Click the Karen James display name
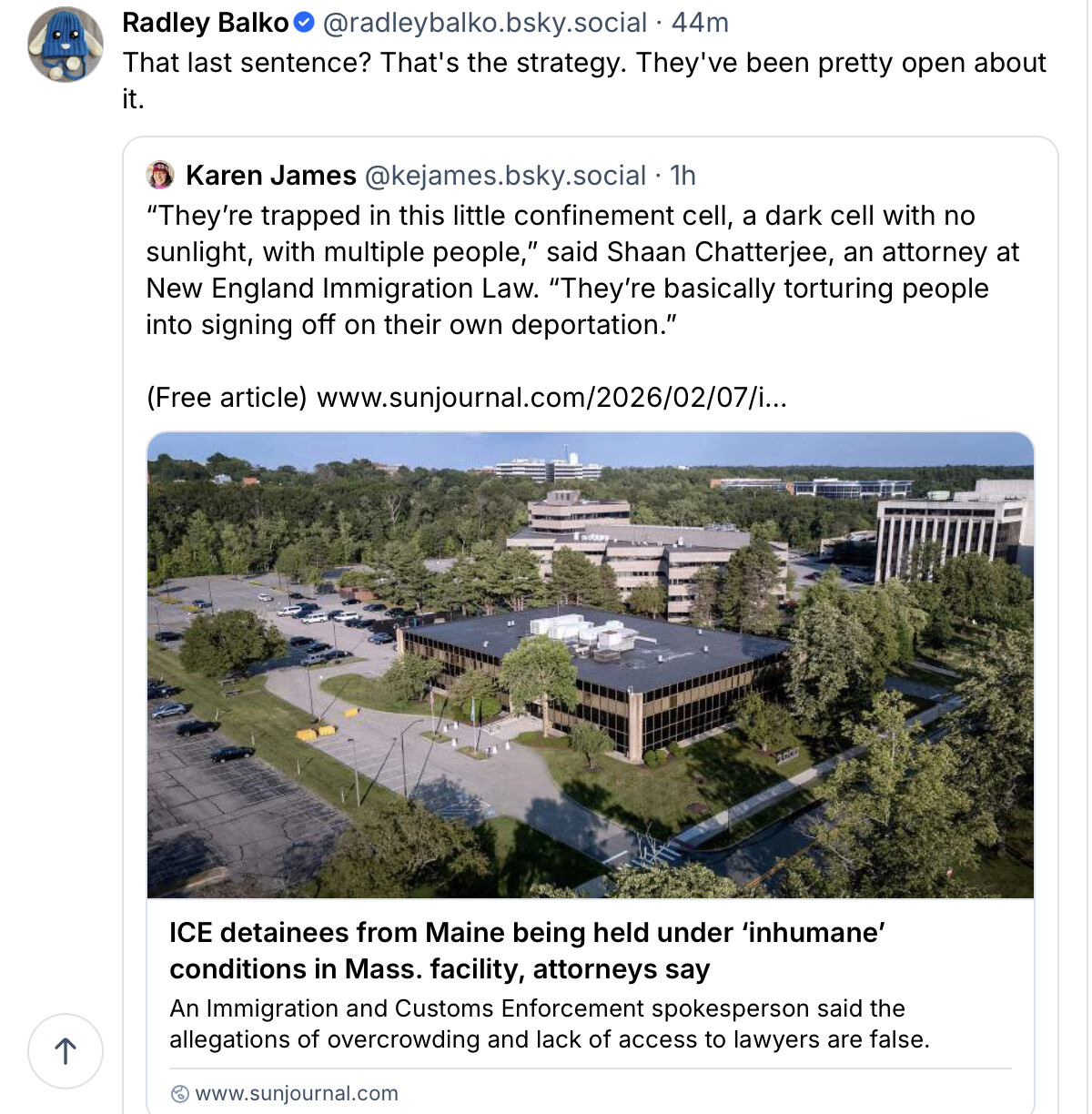Screen dimensions: 1092x1114 tap(270, 175)
